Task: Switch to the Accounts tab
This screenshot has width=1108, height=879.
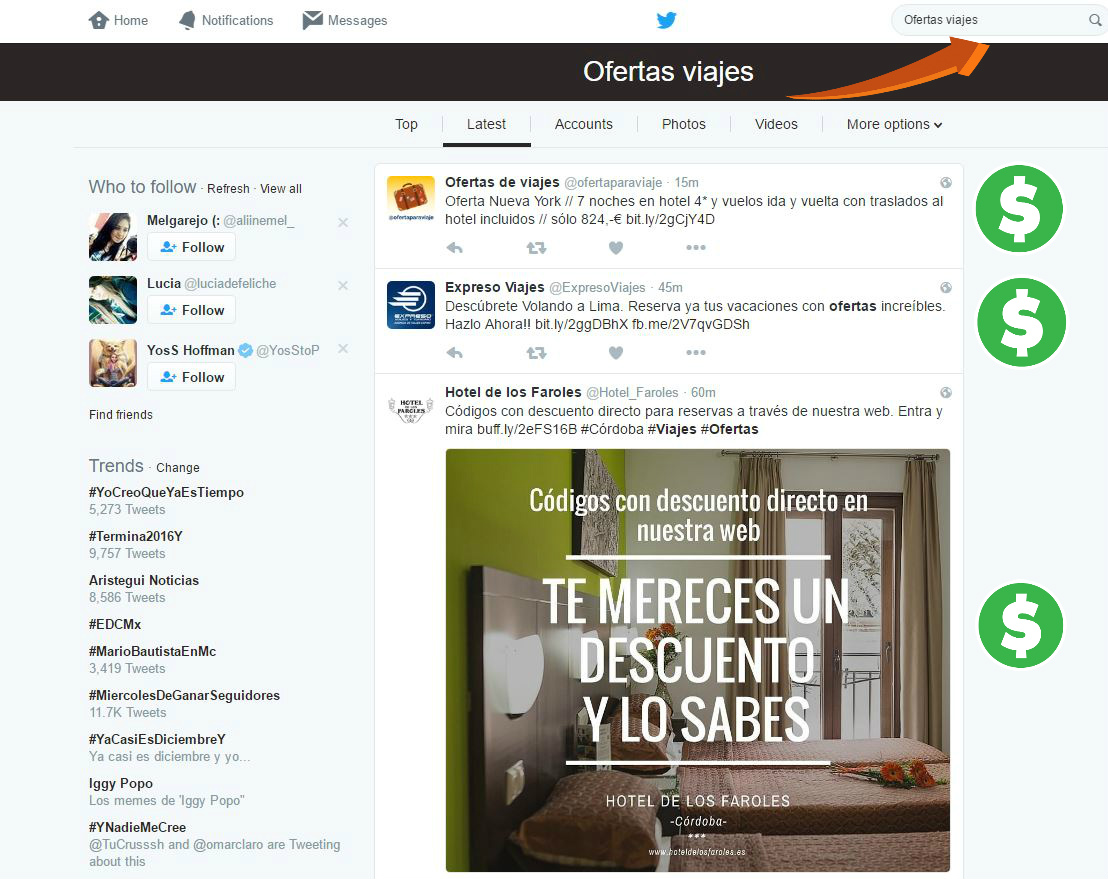Action: 584,124
